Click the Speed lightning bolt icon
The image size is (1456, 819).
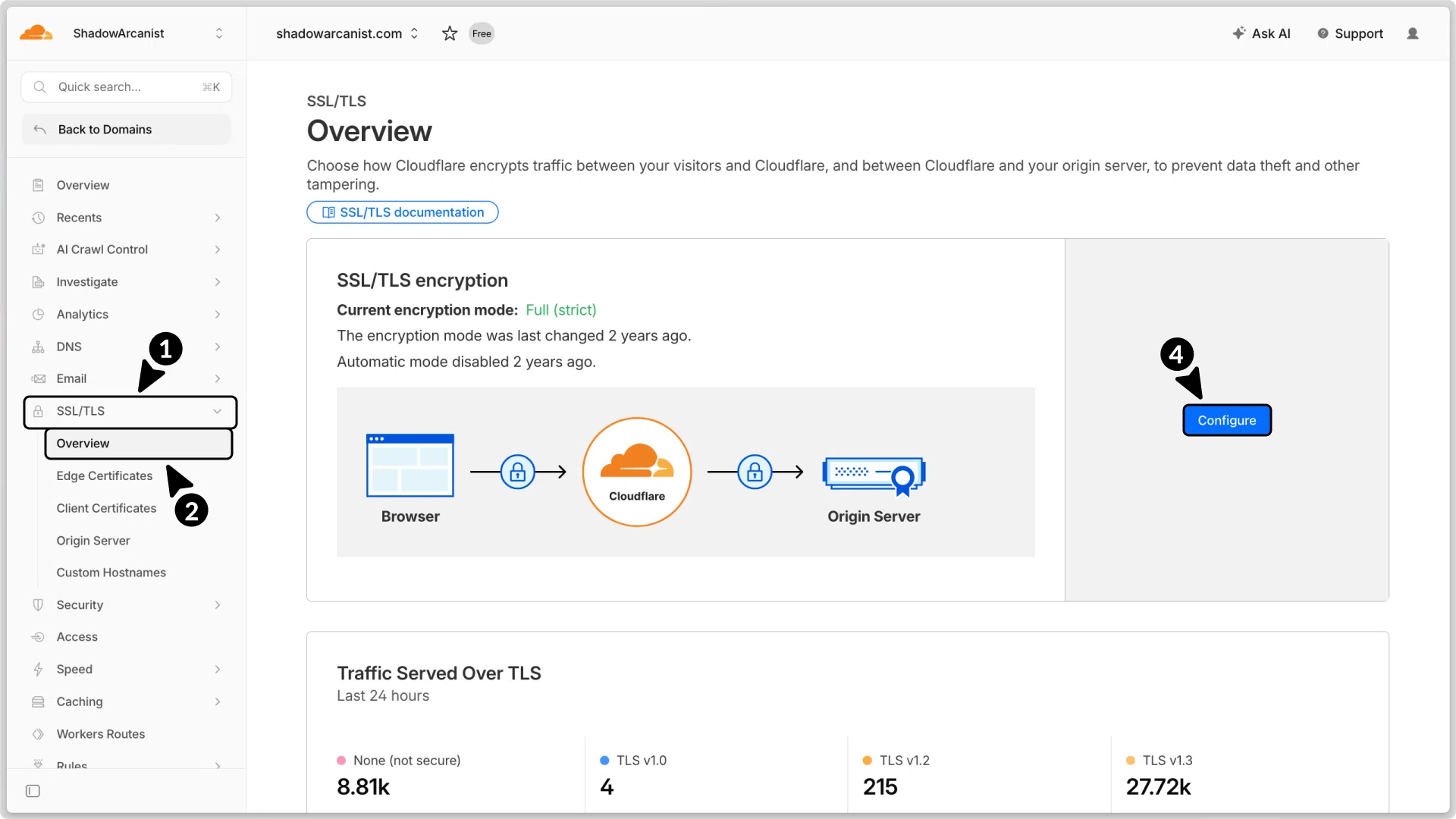[38, 670]
